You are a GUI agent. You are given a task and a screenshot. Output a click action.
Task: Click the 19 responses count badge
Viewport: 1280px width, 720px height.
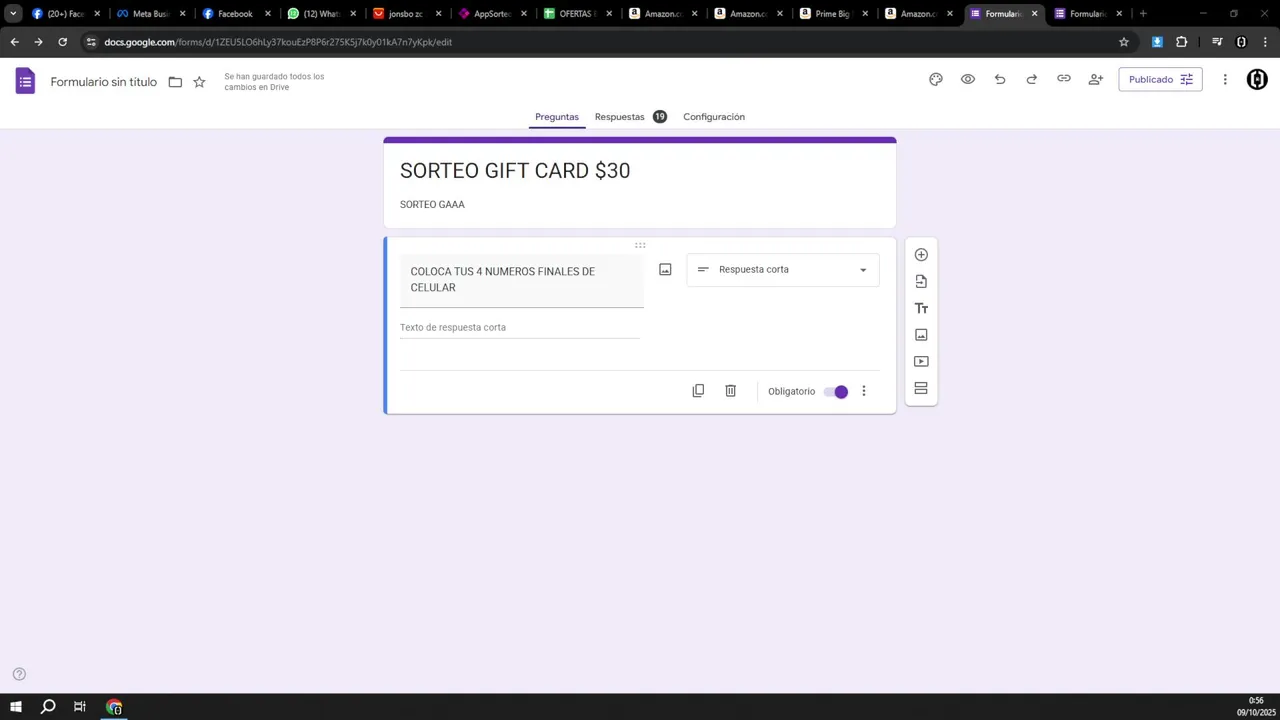click(x=660, y=117)
